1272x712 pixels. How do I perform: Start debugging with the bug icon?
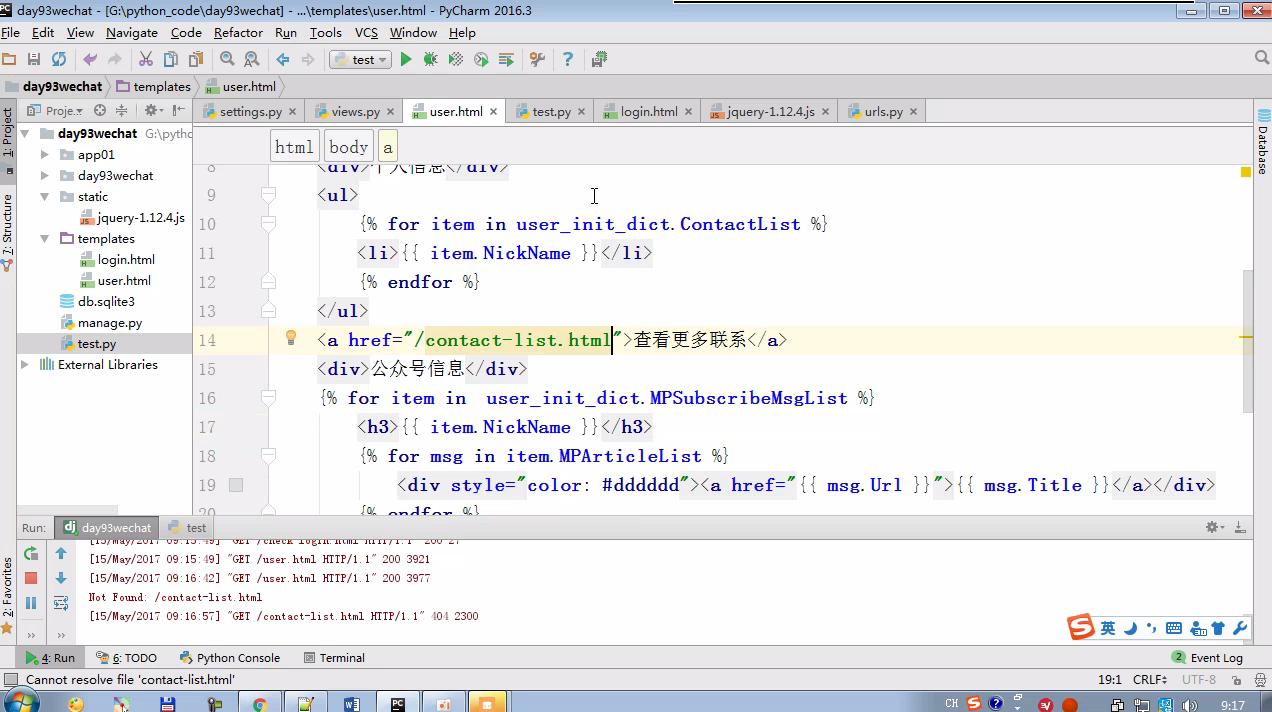coord(430,60)
